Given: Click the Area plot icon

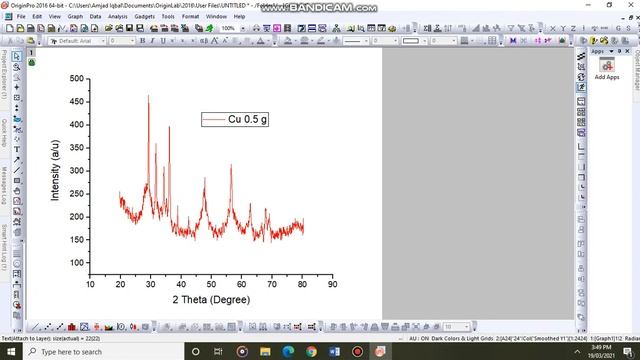Looking at the screenshot, I should click(109, 327).
